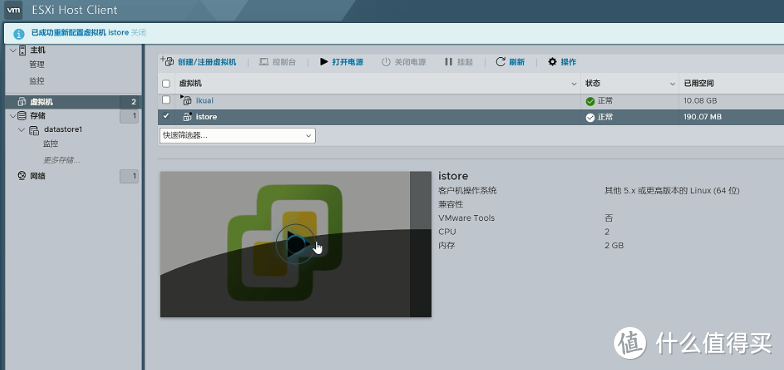Click the VMware Tools label

[466, 218]
